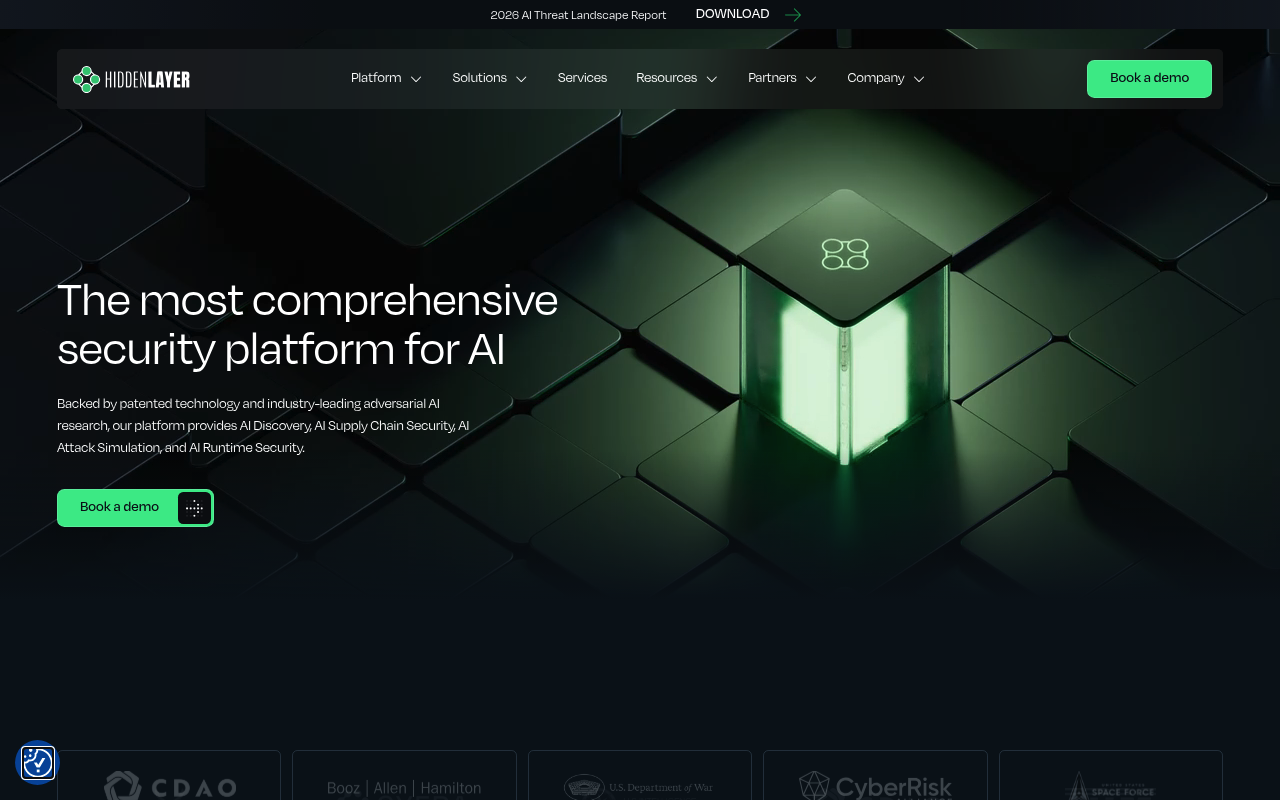Open the cookie consent preferences badge
1280x800 pixels.
tap(37, 763)
